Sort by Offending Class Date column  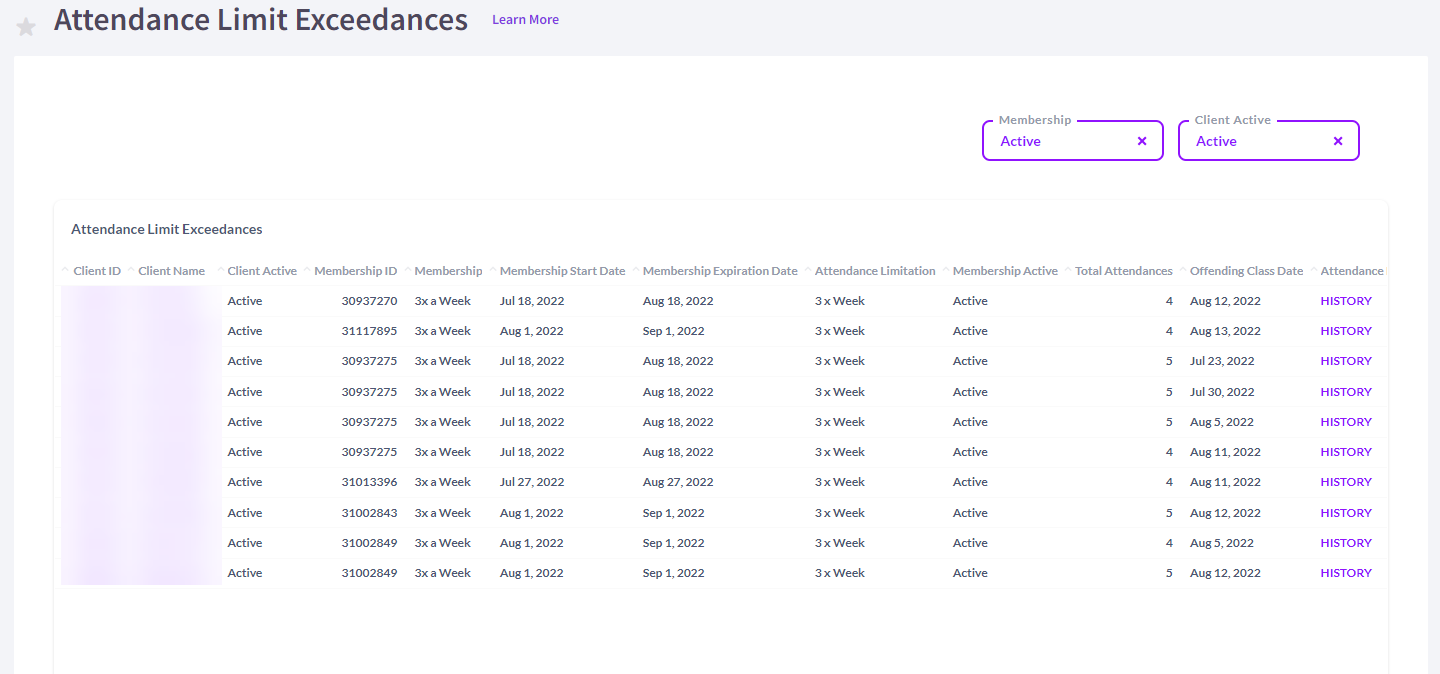point(1246,271)
